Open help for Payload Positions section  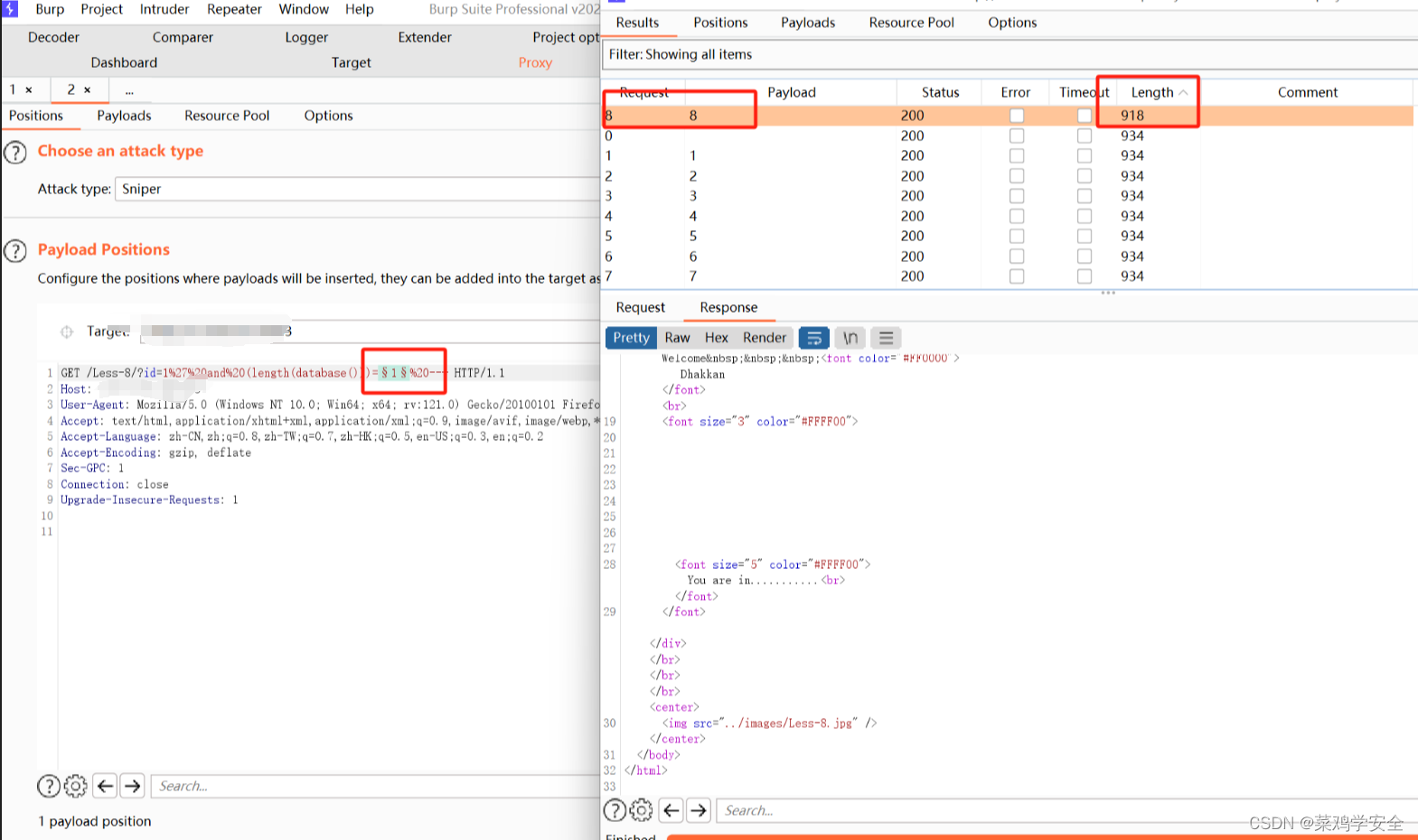pyautogui.click(x=15, y=250)
